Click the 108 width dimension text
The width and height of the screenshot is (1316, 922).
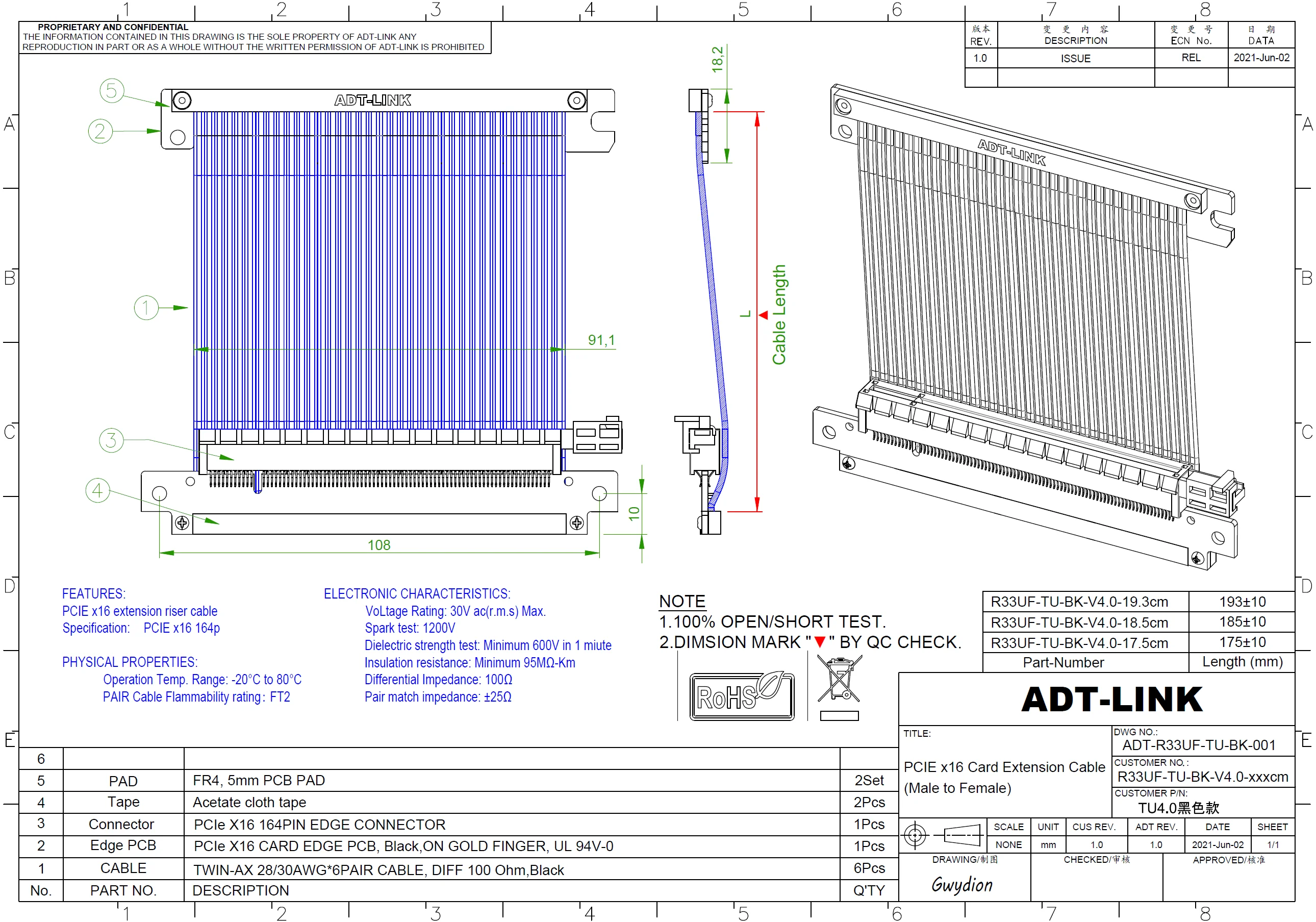point(379,545)
